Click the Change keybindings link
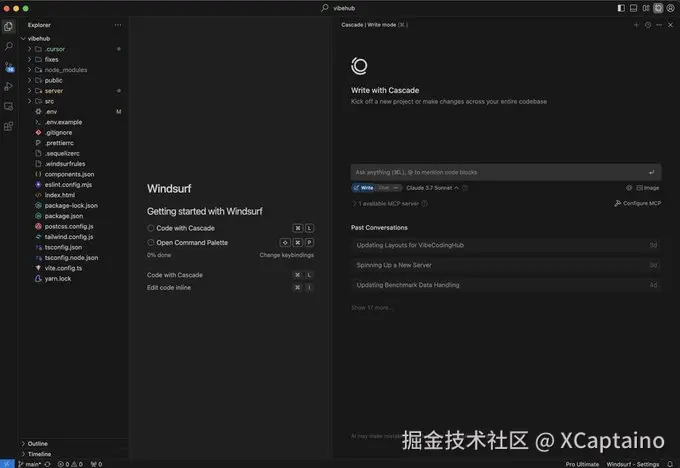Image resolution: width=680 pixels, height=468 pixels. (287, 255)
